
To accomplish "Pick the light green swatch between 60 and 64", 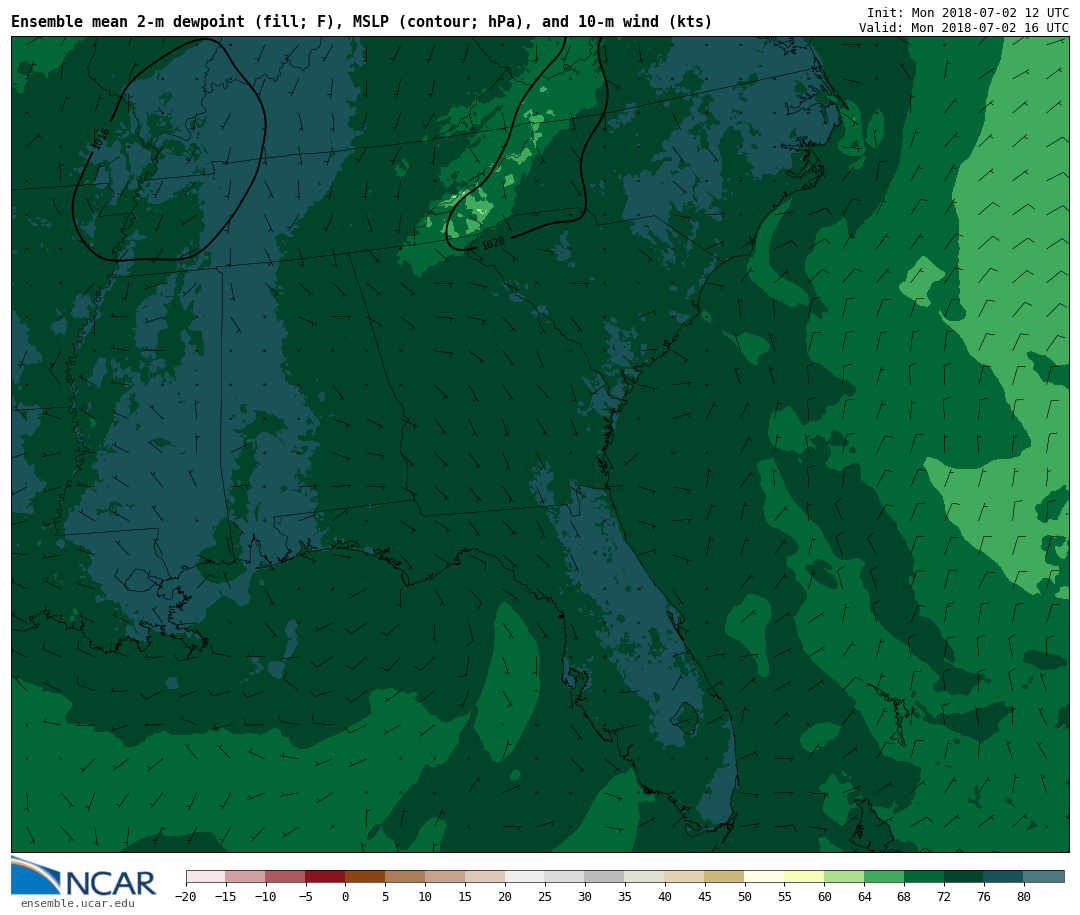I will click(x=844, y=877).
